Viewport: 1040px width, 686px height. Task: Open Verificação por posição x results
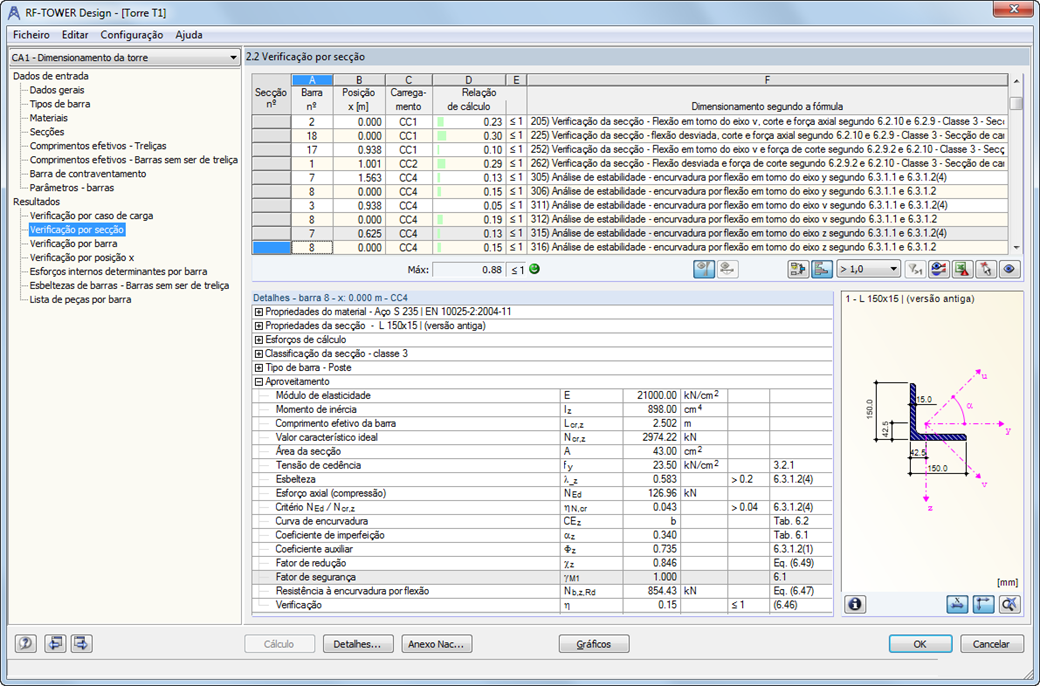click(x=82, y=257)
